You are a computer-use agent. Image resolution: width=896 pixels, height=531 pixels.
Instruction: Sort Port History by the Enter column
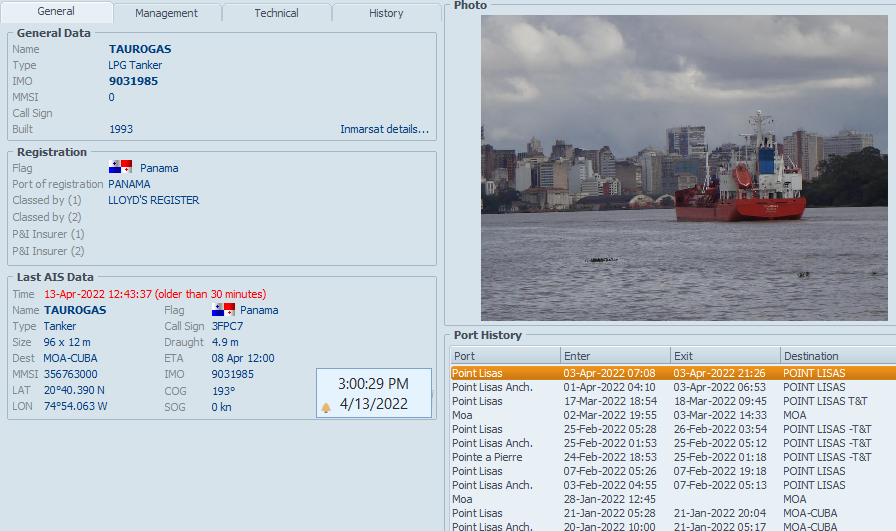[x=615, y=356]
